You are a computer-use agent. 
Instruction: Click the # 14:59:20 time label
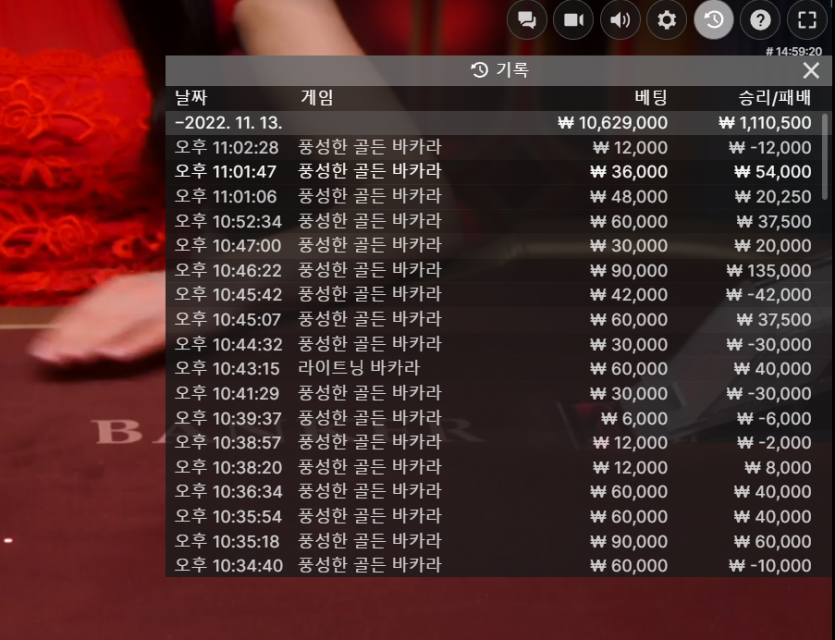793,52
